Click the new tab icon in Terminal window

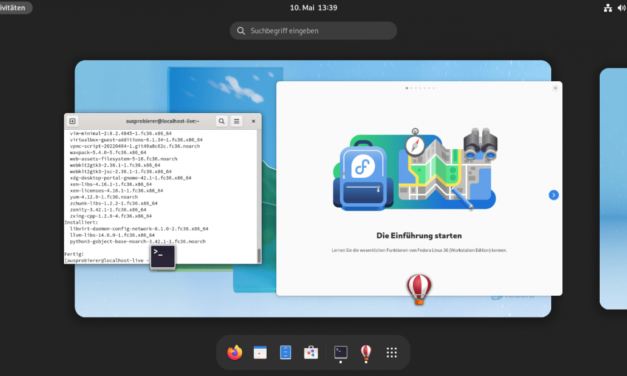click(x=72, y=121)
